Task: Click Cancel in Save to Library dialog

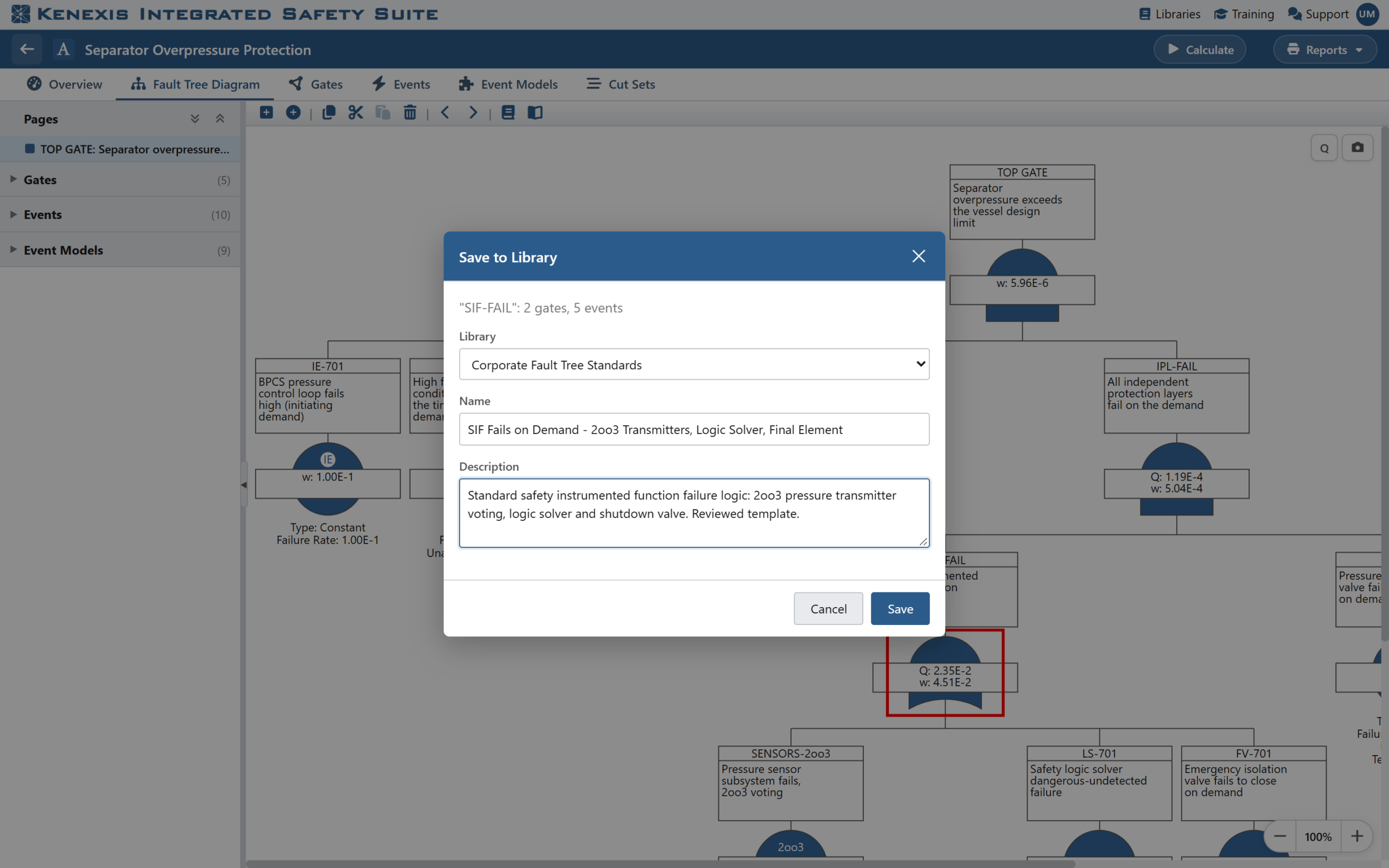Action: 828,609
